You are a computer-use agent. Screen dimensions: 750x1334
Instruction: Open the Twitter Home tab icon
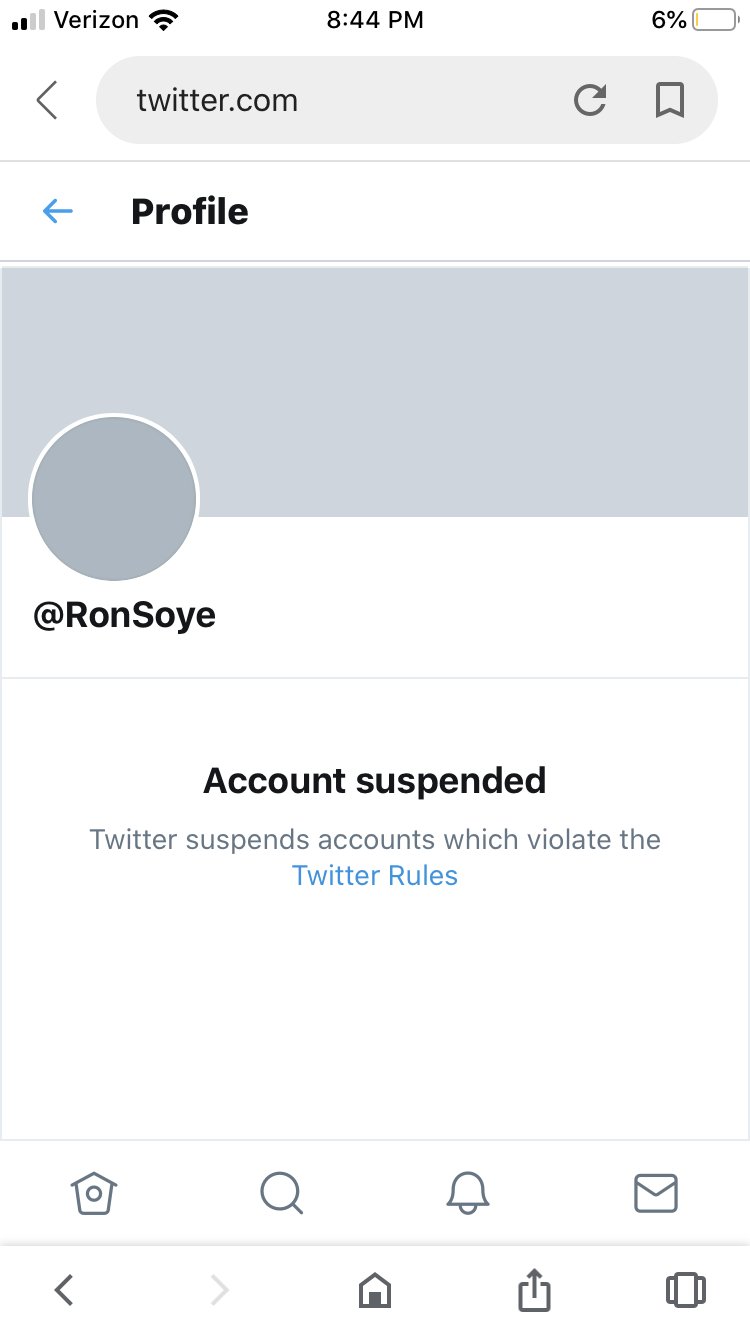click(94, 1192)
